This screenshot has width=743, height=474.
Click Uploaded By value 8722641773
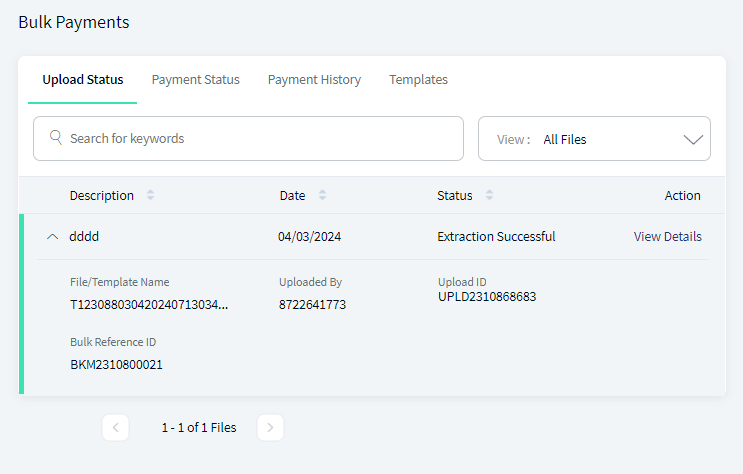pyautogui.click(x=312, y=305)
